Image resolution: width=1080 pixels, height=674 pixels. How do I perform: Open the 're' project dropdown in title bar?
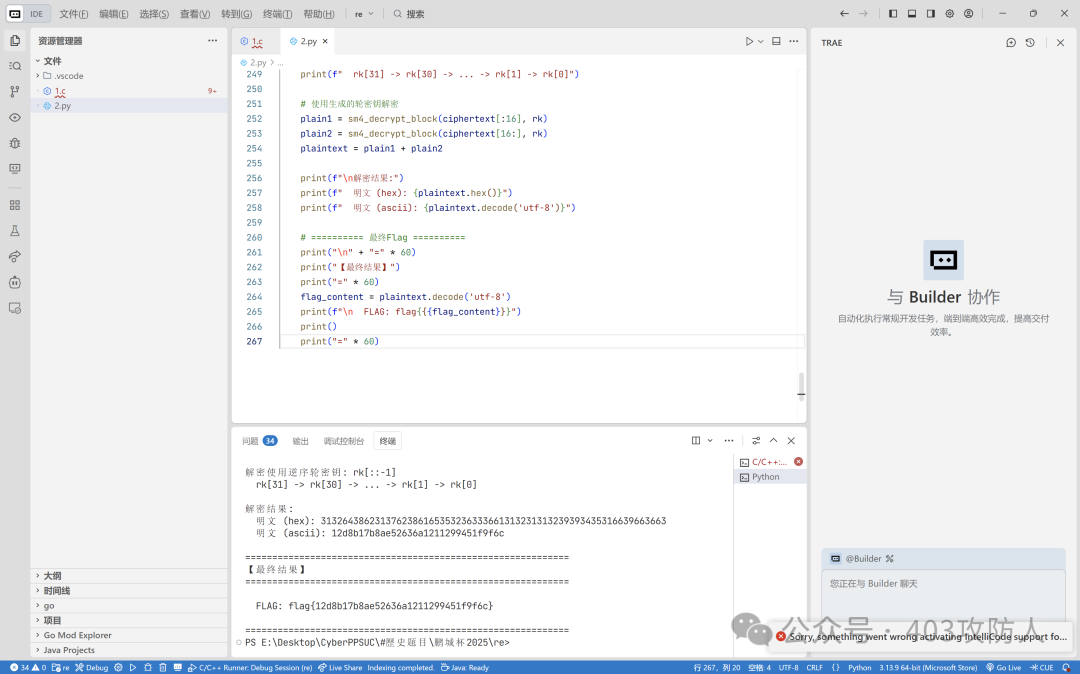tap(364, 14)
